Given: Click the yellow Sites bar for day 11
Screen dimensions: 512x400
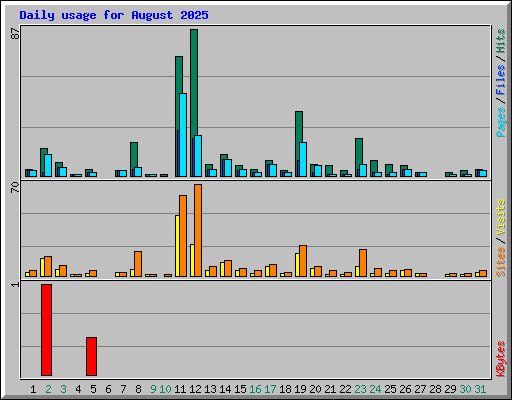Looking at the screenshot, I should pos(177,246).
